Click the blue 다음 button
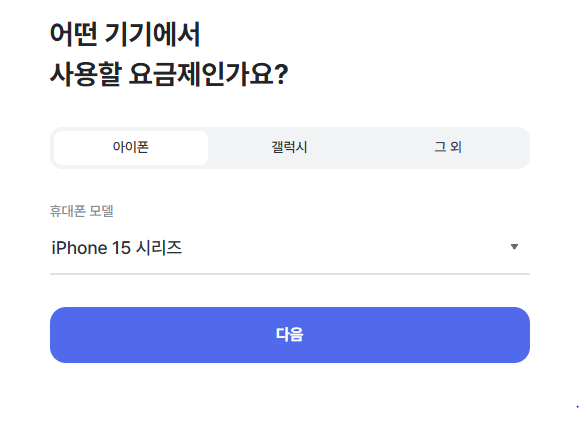The height and width of the screenshot is (434, 579). [x=290, y=335]
